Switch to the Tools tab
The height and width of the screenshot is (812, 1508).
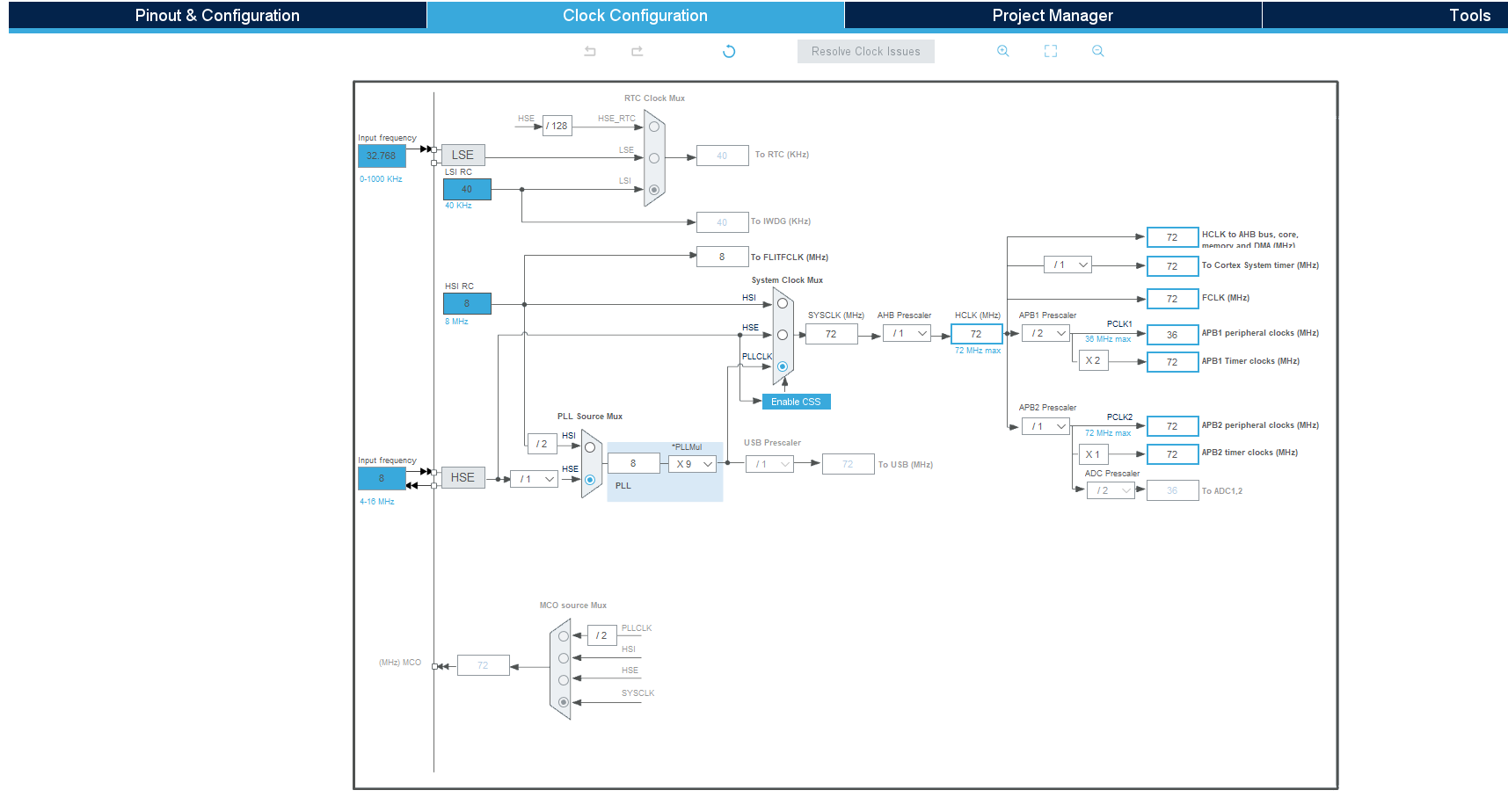[1469, 15]
